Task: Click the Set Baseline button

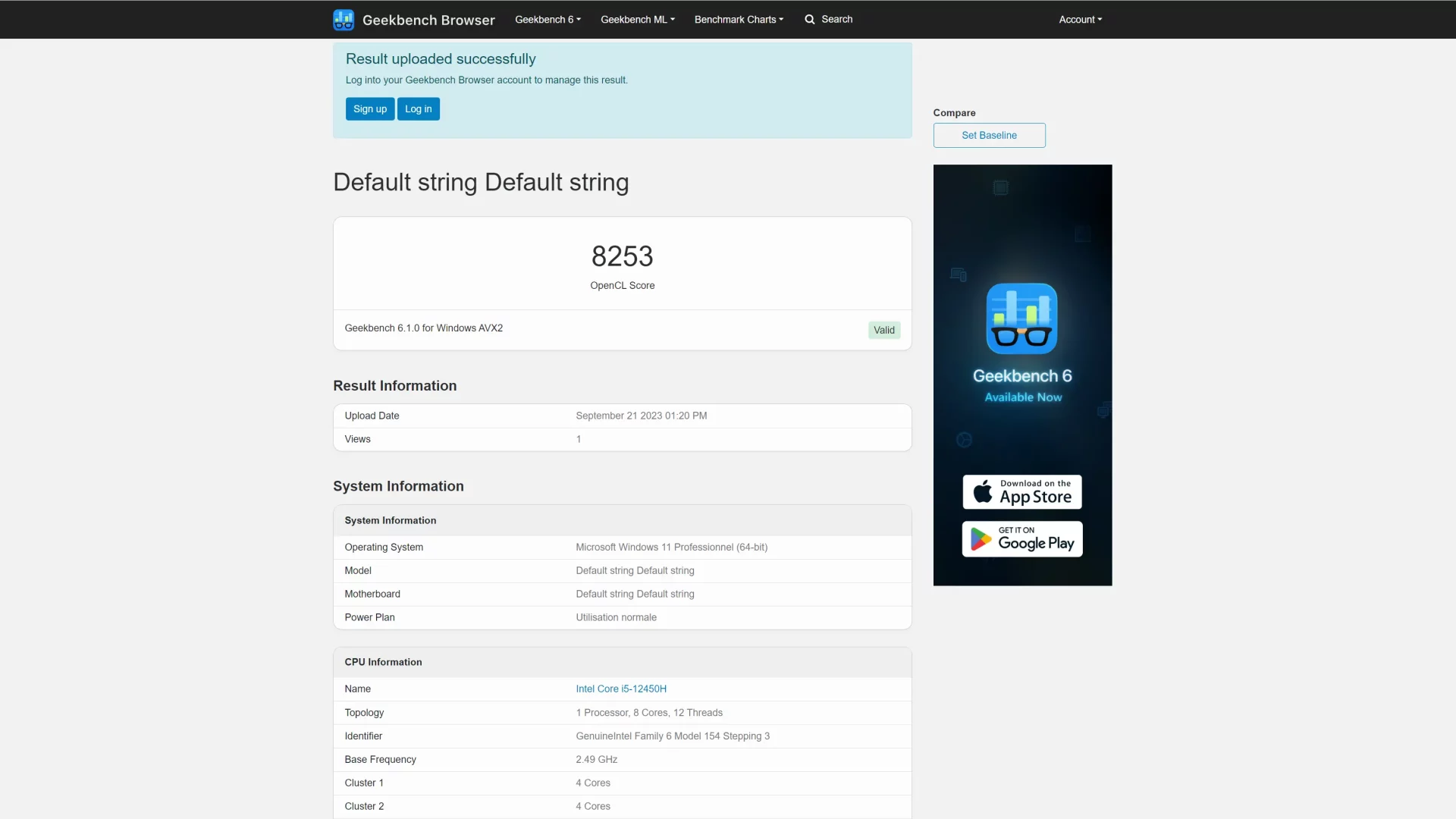Action: 989,136
